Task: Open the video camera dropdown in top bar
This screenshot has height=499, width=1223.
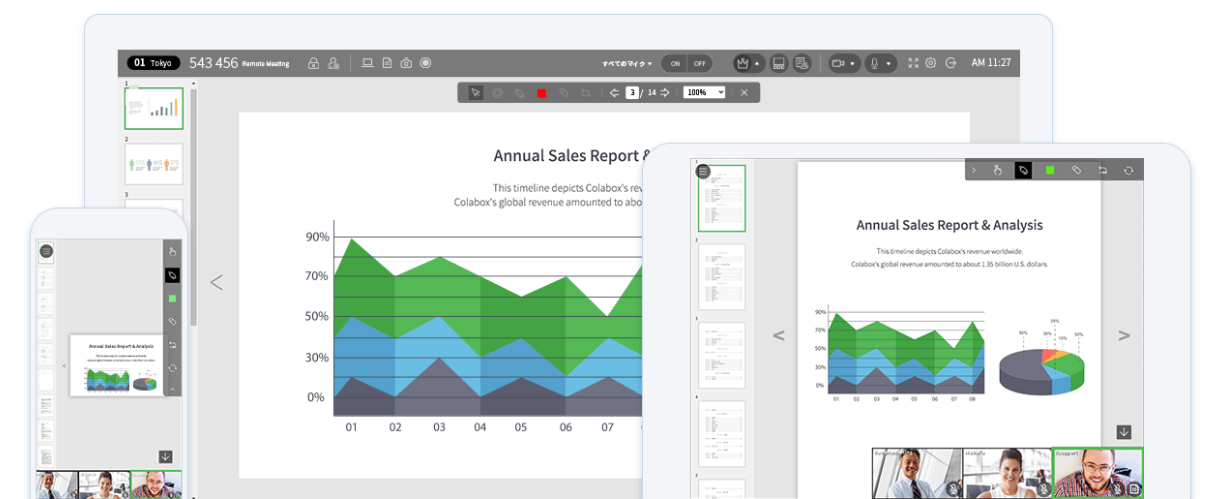Action: (844, 63)
